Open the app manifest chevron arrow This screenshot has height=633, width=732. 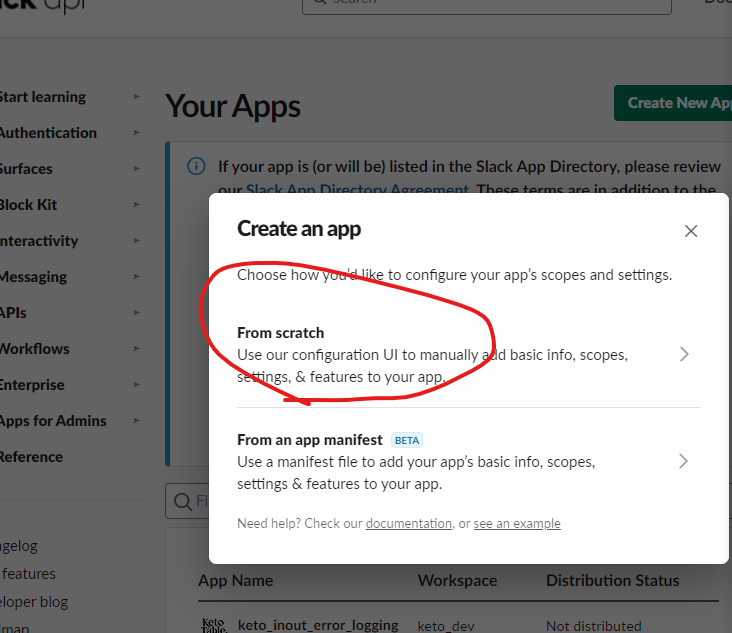(x=683, y=461)
